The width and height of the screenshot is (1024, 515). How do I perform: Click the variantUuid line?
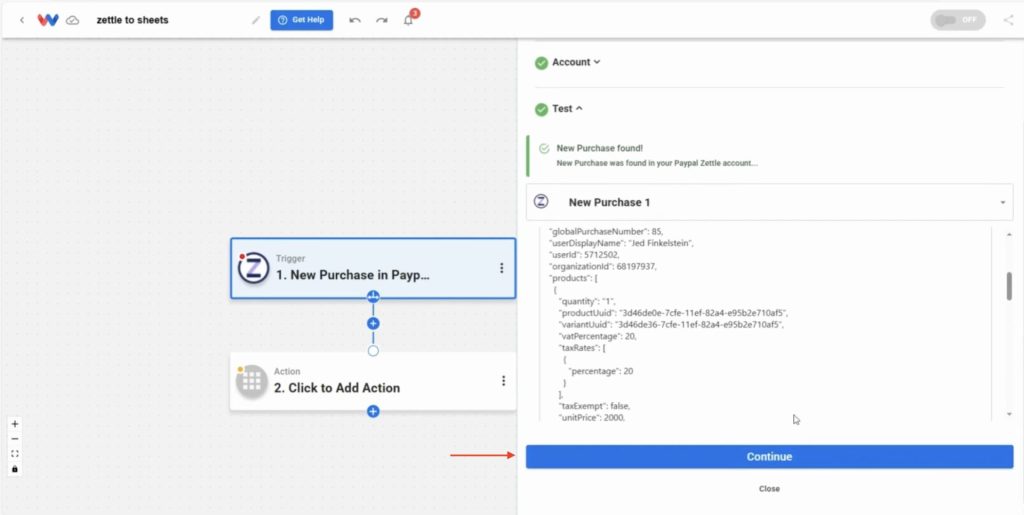coord(671,324)
